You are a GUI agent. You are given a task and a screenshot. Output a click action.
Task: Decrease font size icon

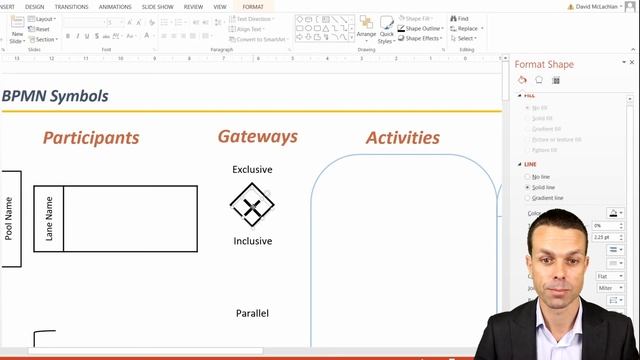pos(139,23)
